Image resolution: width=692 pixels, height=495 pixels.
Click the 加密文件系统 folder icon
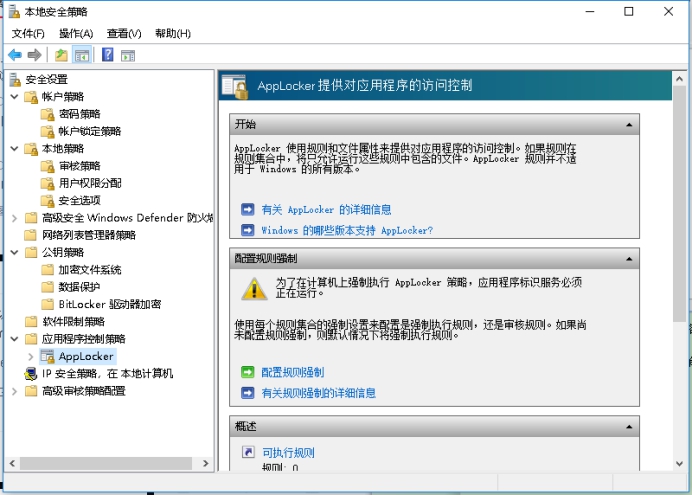(47, 270)
